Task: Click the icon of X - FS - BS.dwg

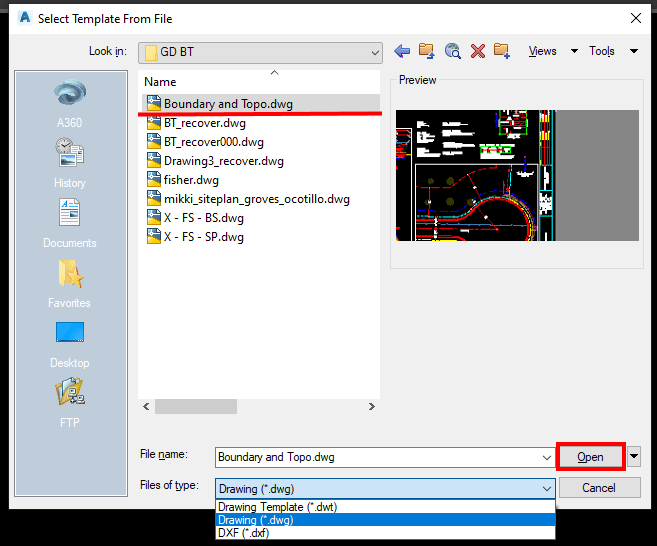Action: coord(154,218)
